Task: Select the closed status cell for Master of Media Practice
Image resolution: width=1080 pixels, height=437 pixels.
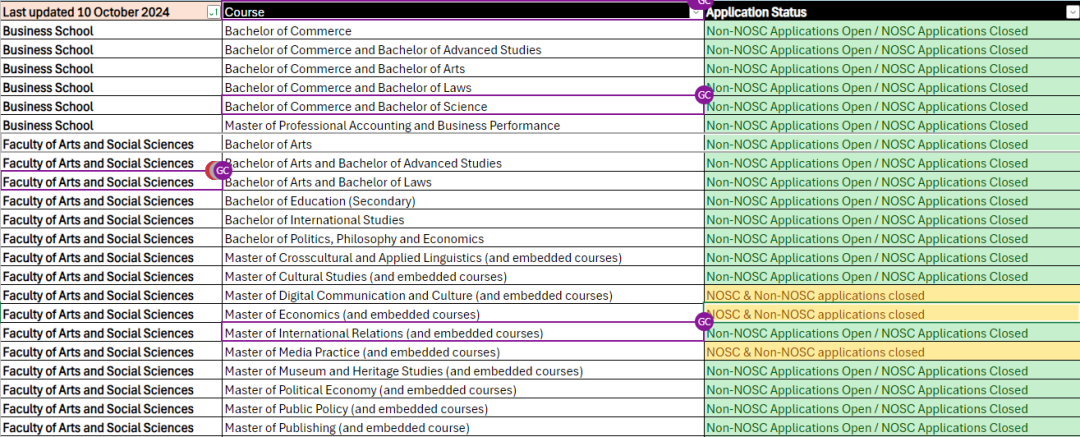Action: tap(892, 352)
